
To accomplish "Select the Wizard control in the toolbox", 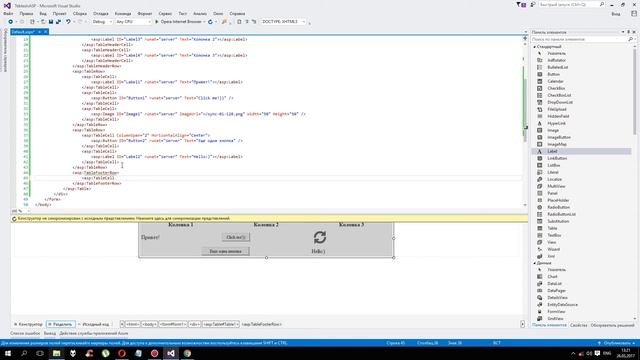I will [553, 249].
